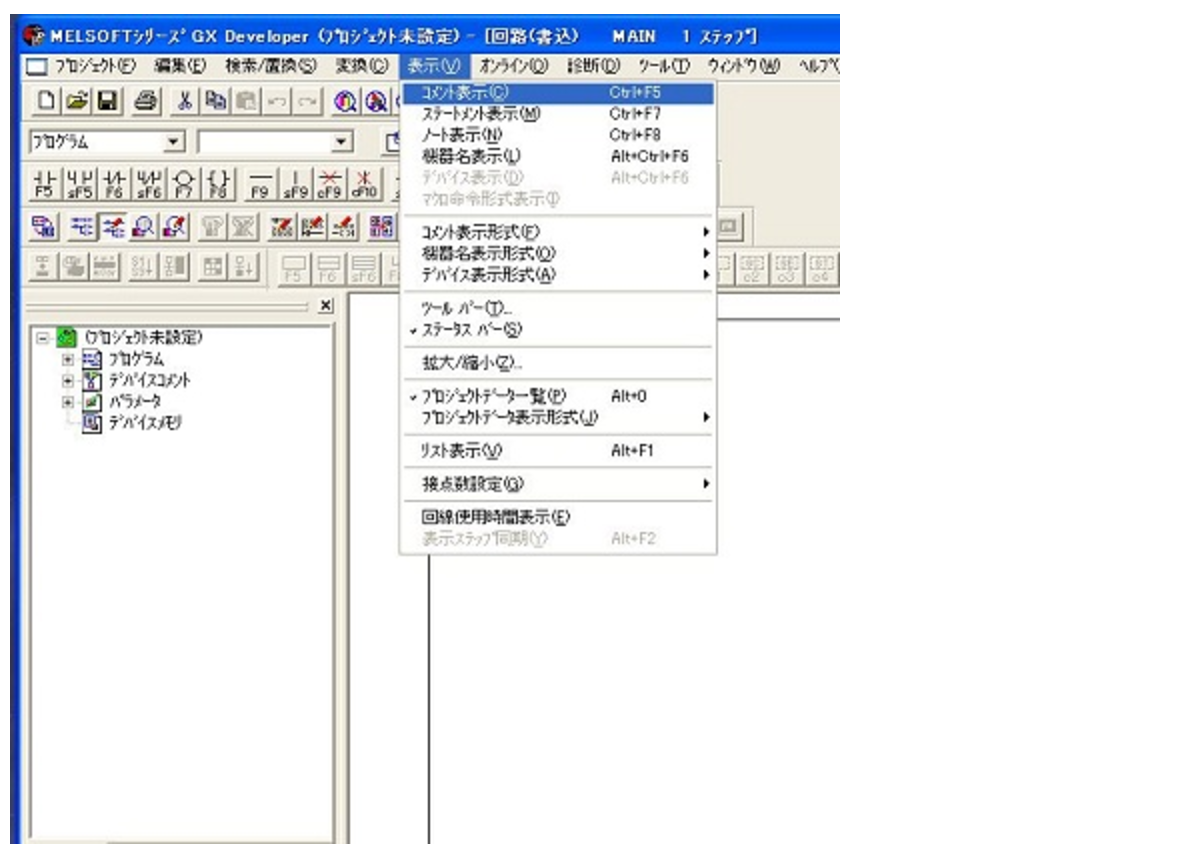The width and height of the screenshot is (1200, 862).
Task: Choose リスト表示 menu entry
Action: point(558,450)
